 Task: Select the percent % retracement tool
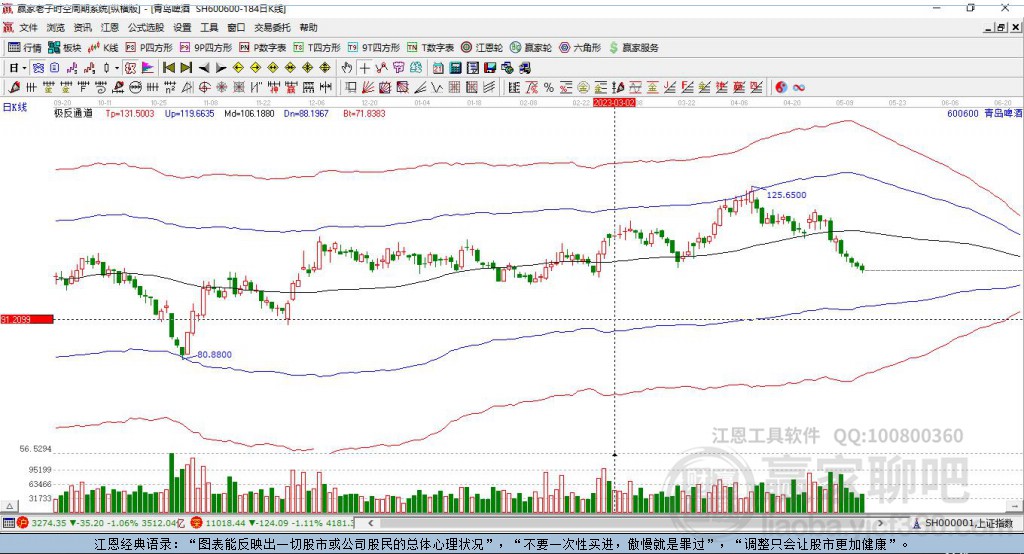[549, 88]
